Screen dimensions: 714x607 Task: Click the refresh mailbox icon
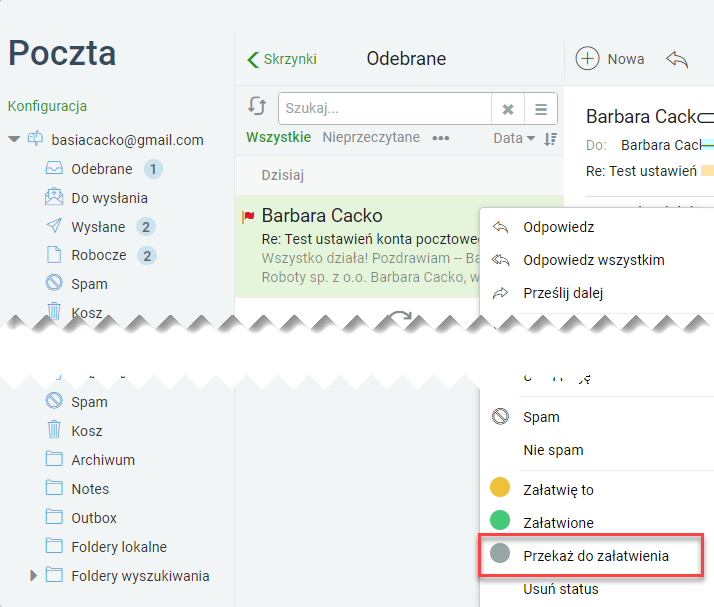pyautogui.click(x=257, y=106)
